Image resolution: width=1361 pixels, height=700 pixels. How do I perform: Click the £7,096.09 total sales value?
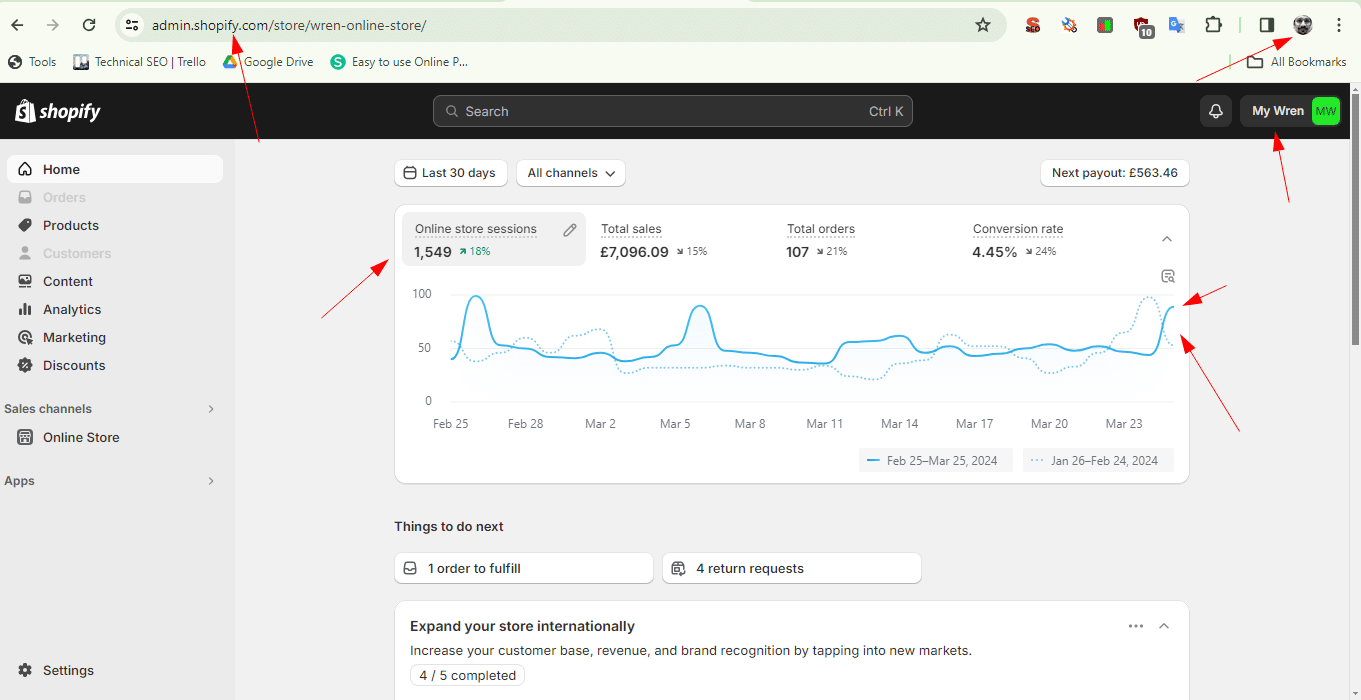[634, 252]
